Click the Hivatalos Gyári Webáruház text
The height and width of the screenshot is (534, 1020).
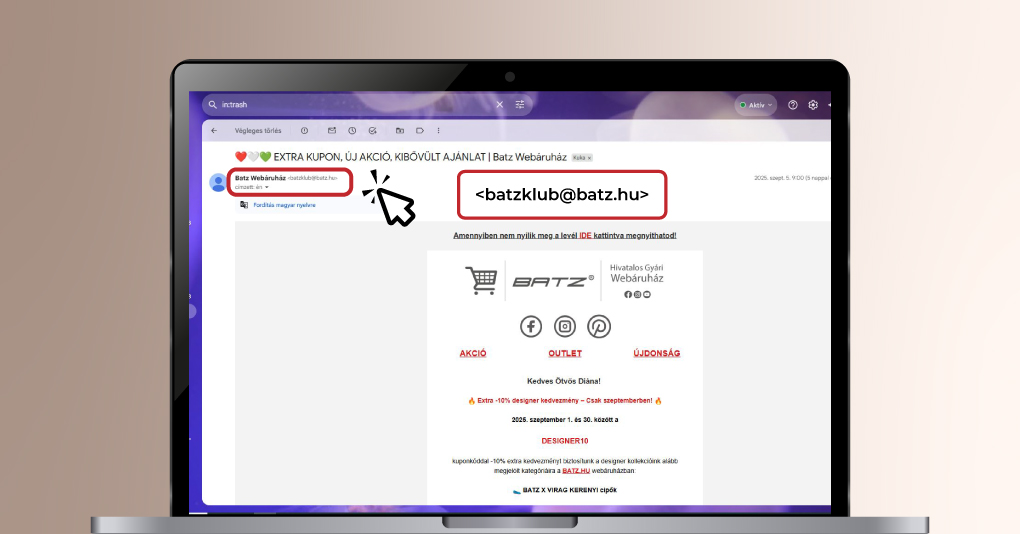click(637, 273)
